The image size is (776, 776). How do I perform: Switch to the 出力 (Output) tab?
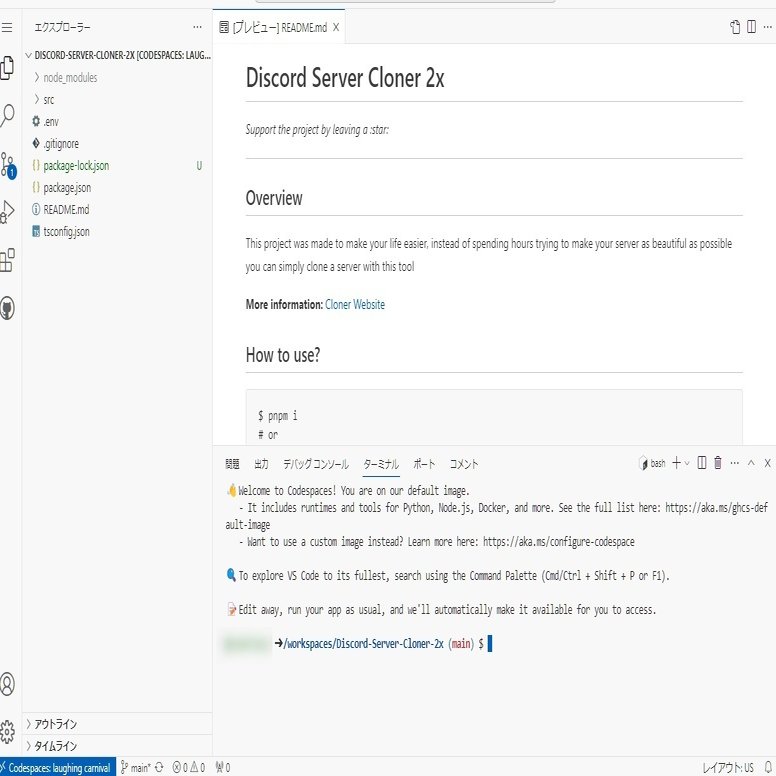point(261,464)
